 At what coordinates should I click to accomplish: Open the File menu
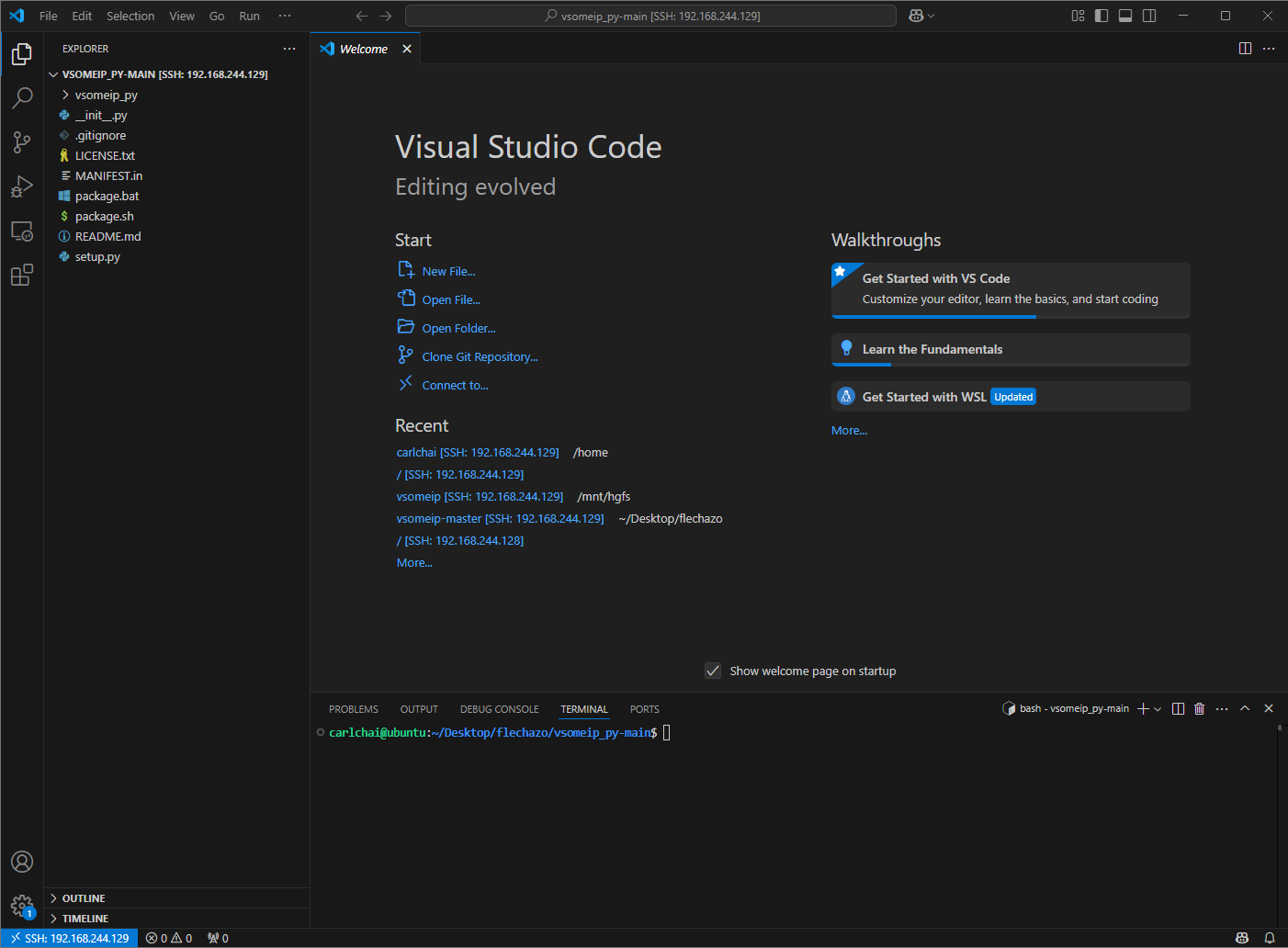point(49,16)
